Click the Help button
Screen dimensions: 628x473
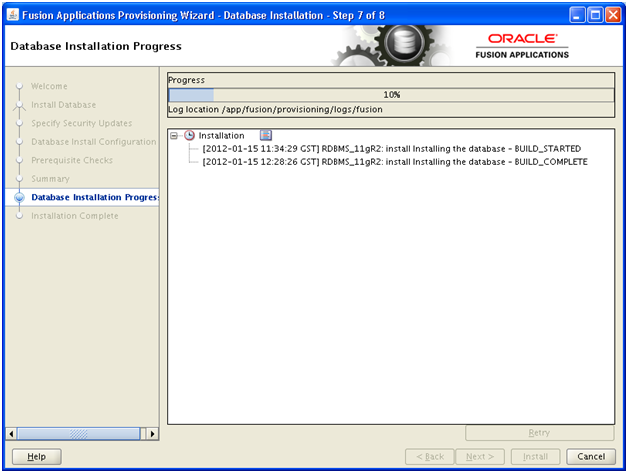click(x=36, y=457)
